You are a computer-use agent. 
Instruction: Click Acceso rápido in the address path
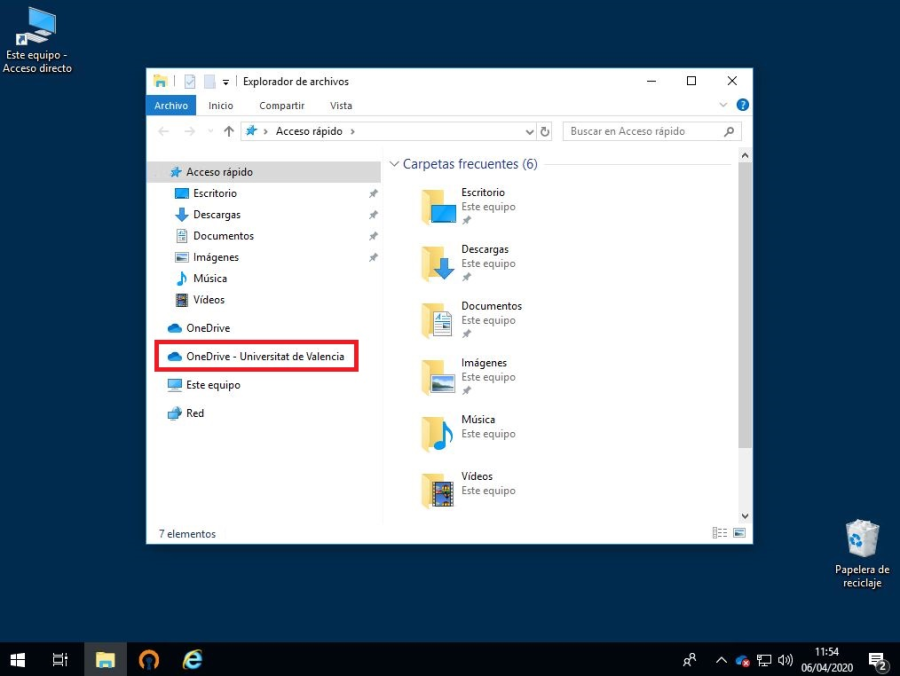[309, 131]
